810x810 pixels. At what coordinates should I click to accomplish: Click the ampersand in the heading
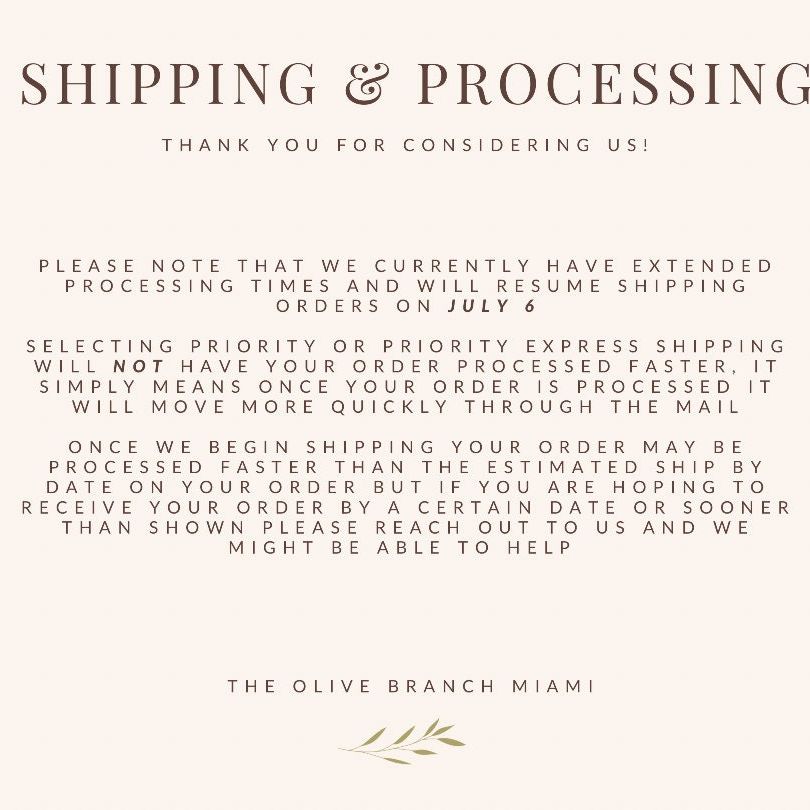pyautogui.click(x=367, y=83)
